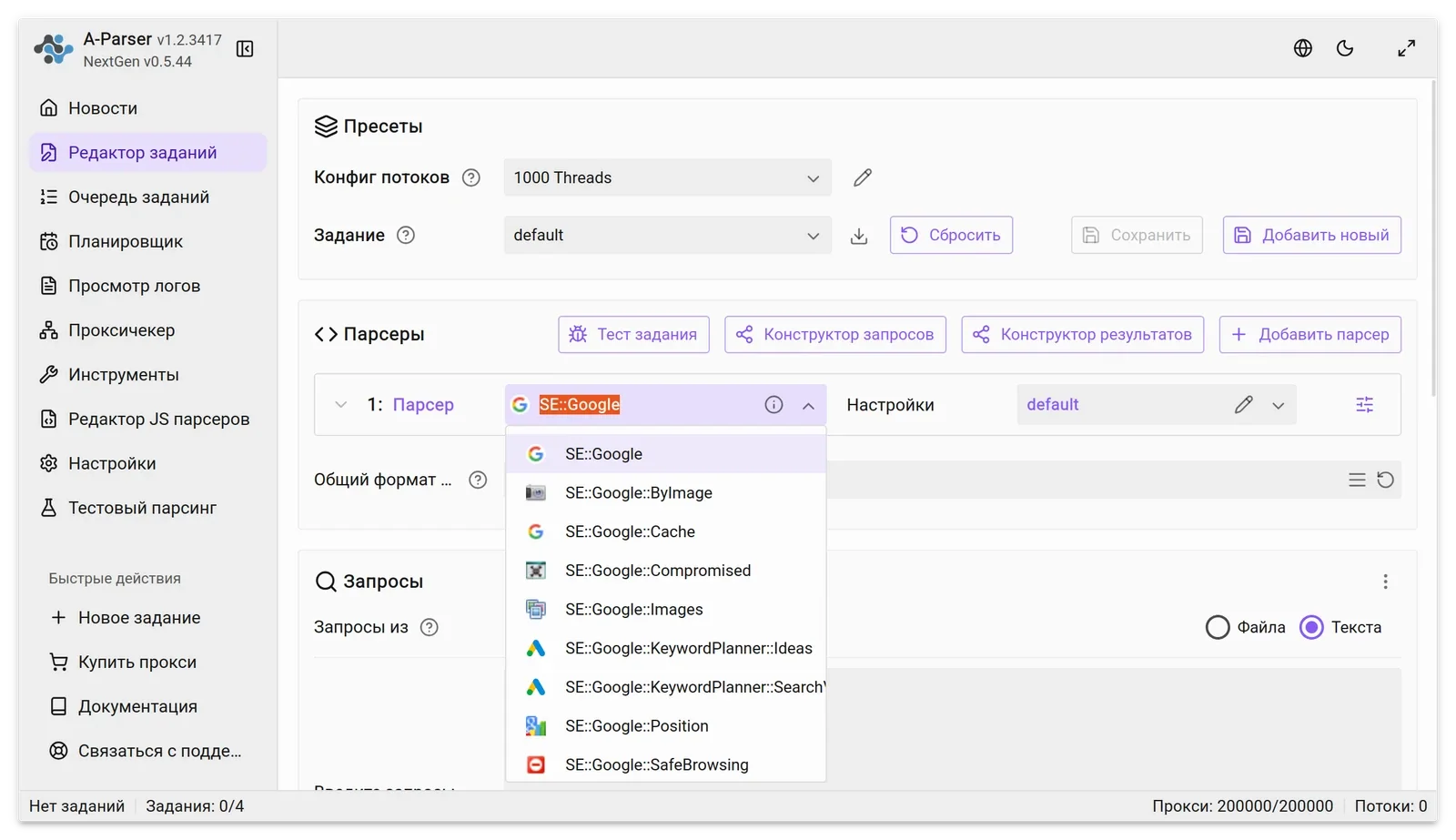
Task: Edit parser settings preset pencil icon
Action: point(1244,405)
